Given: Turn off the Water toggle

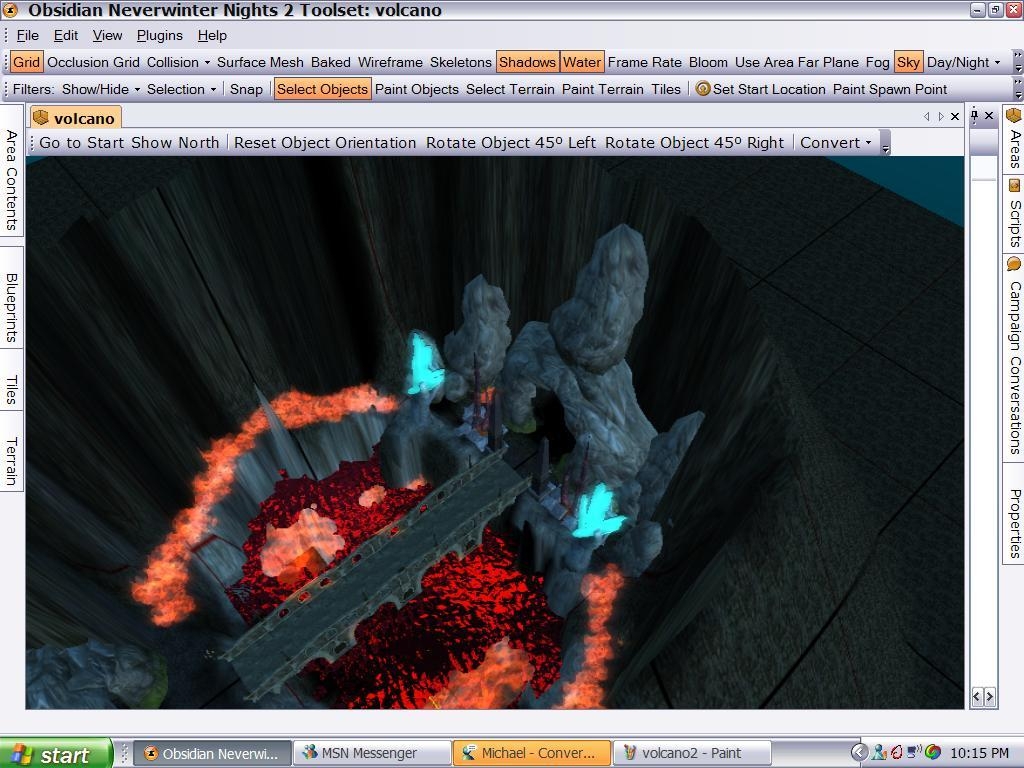Looking at the screenshot, I should pos(581,62).
